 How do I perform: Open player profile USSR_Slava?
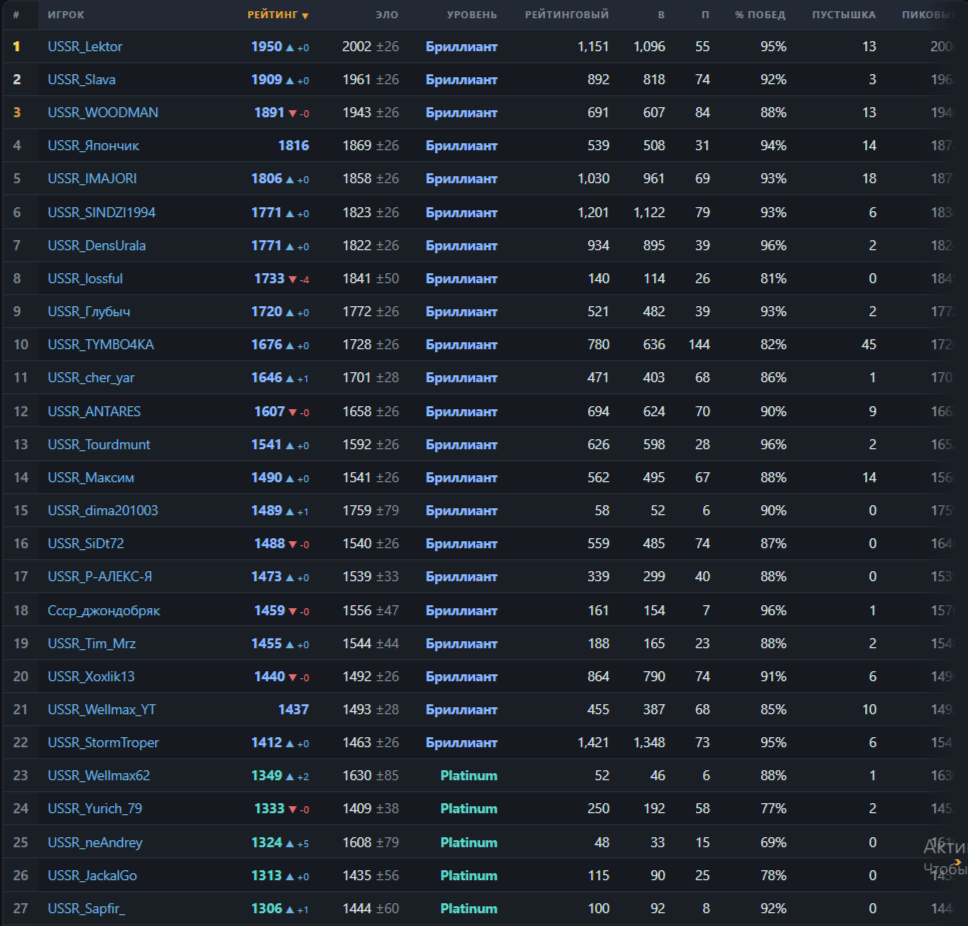(81, 80)
